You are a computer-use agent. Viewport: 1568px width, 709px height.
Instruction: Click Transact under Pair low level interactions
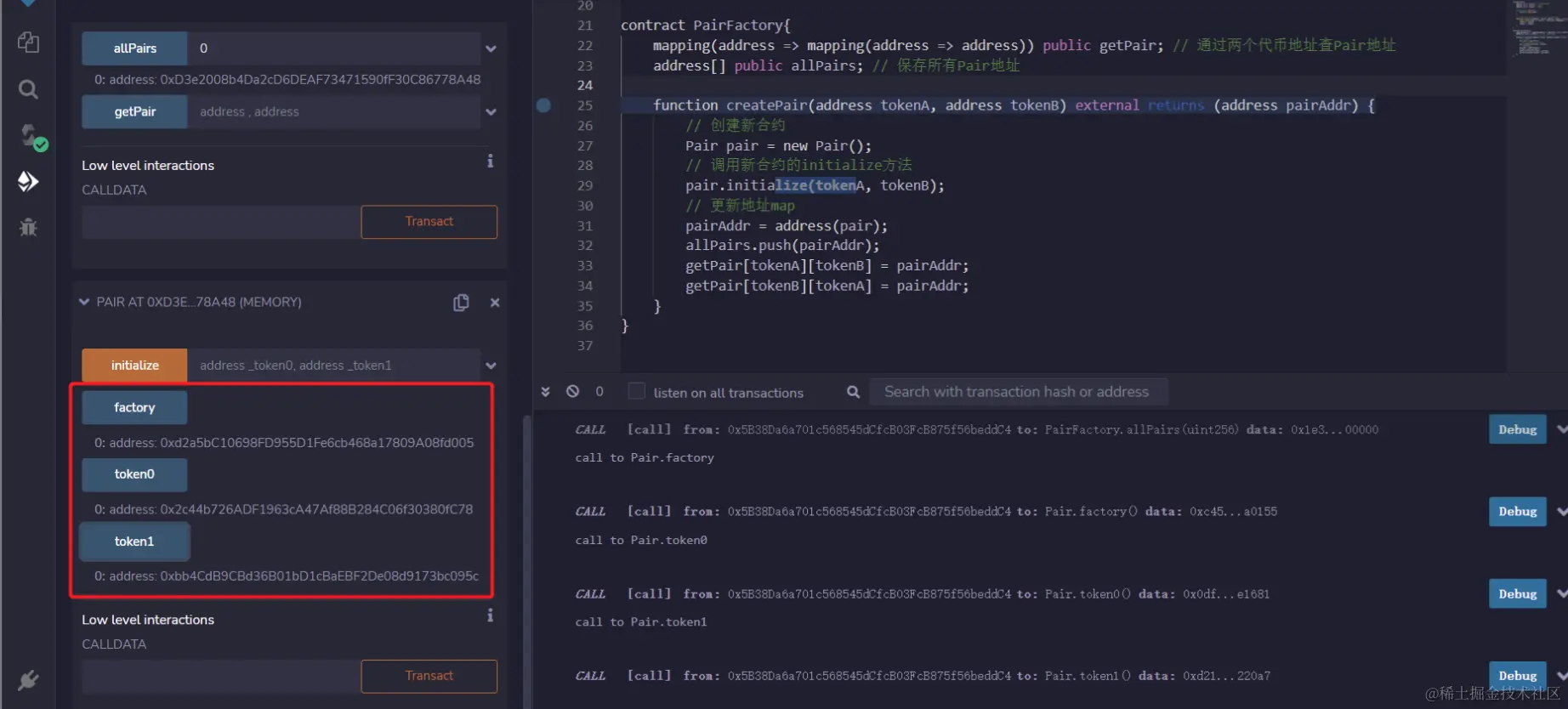(429, 676)
